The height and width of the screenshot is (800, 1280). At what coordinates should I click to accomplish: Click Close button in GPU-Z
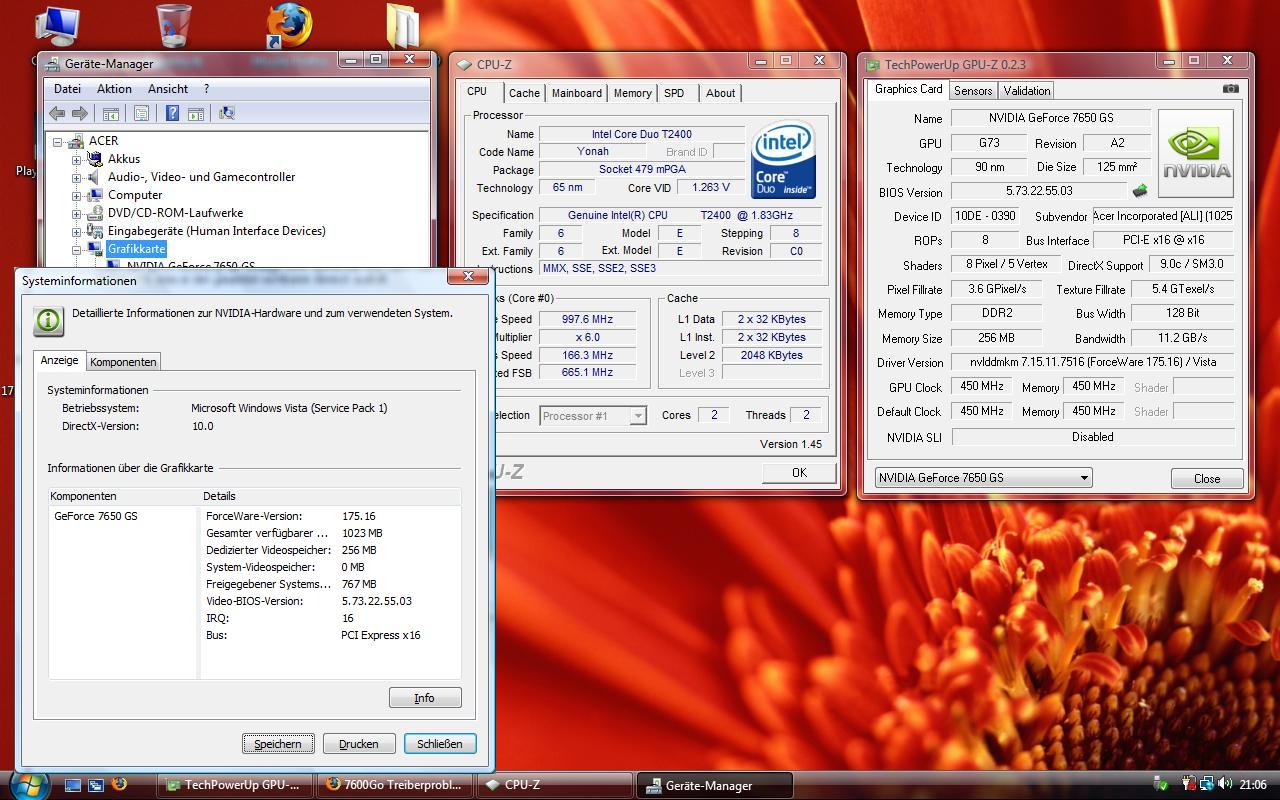1207,479
